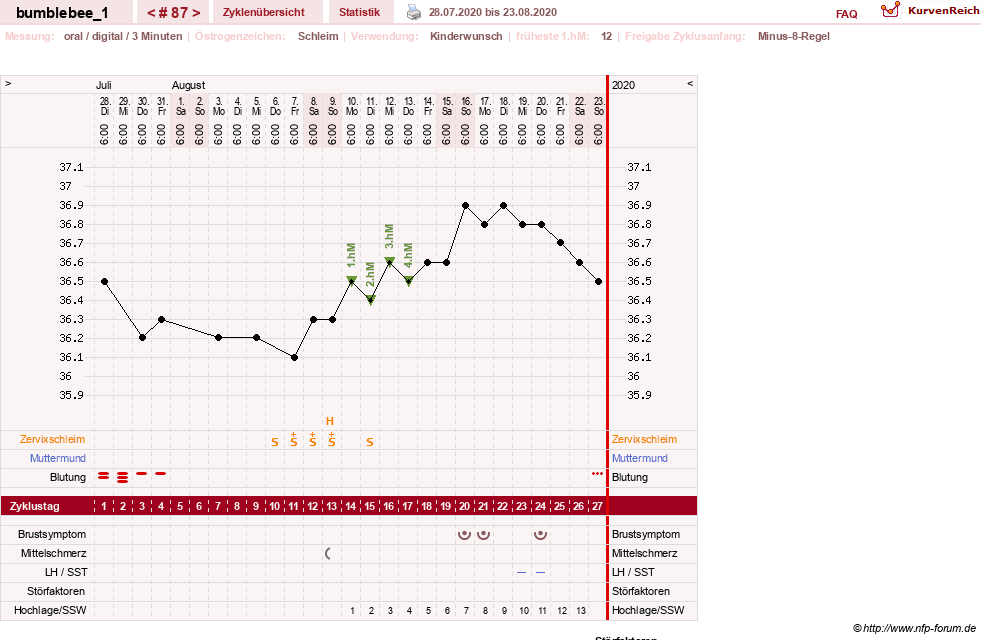Click the chart's top-left > arrow
This screenshot has width=981, height=640.
8,83
